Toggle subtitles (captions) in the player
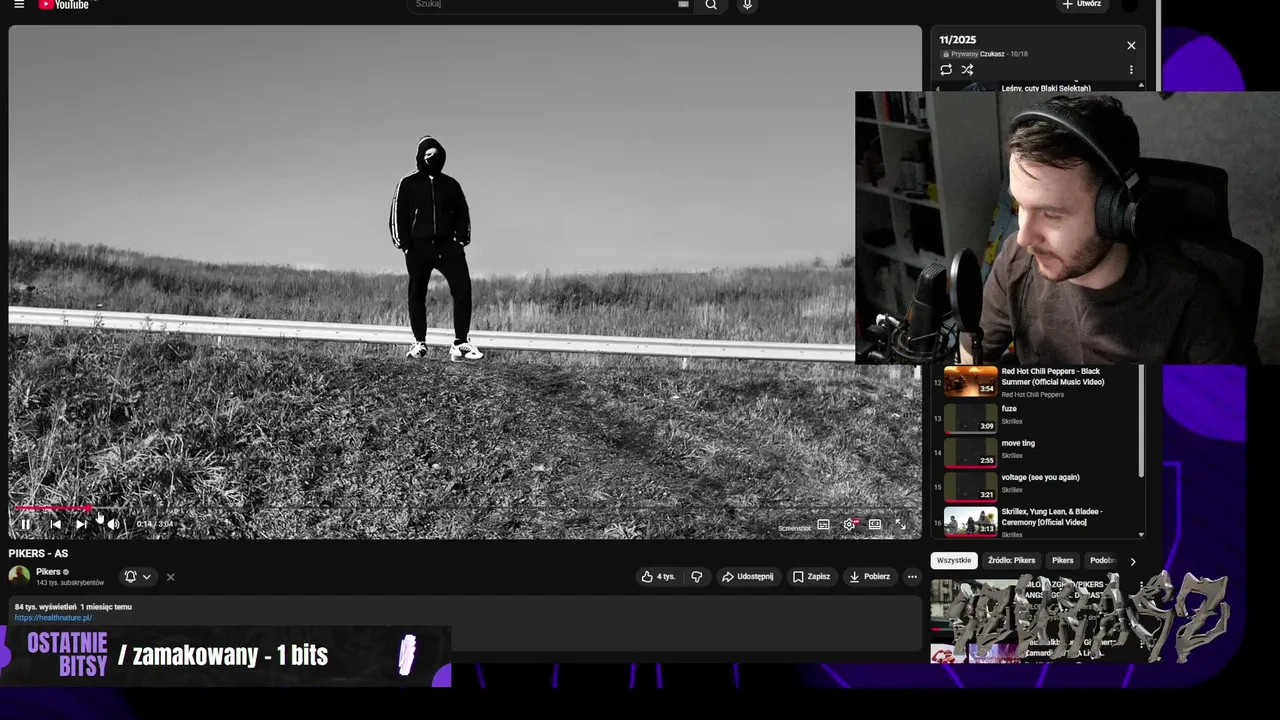1280x720 pixels. [823, 524]
